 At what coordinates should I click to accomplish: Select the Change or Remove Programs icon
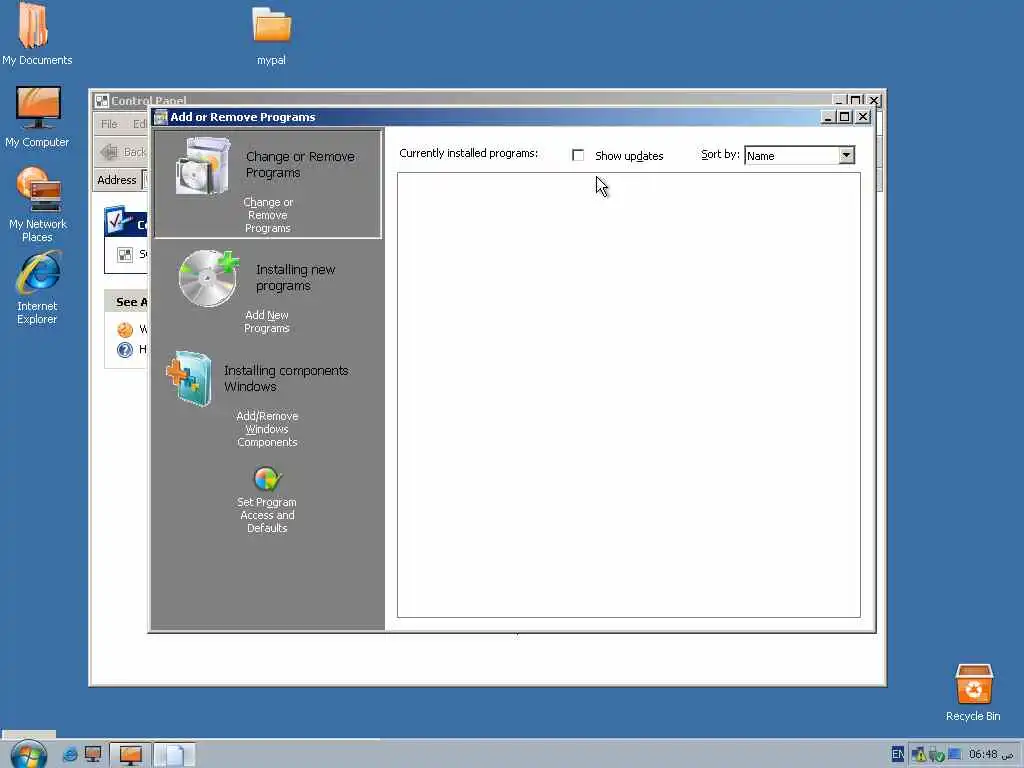coord(202,166)
